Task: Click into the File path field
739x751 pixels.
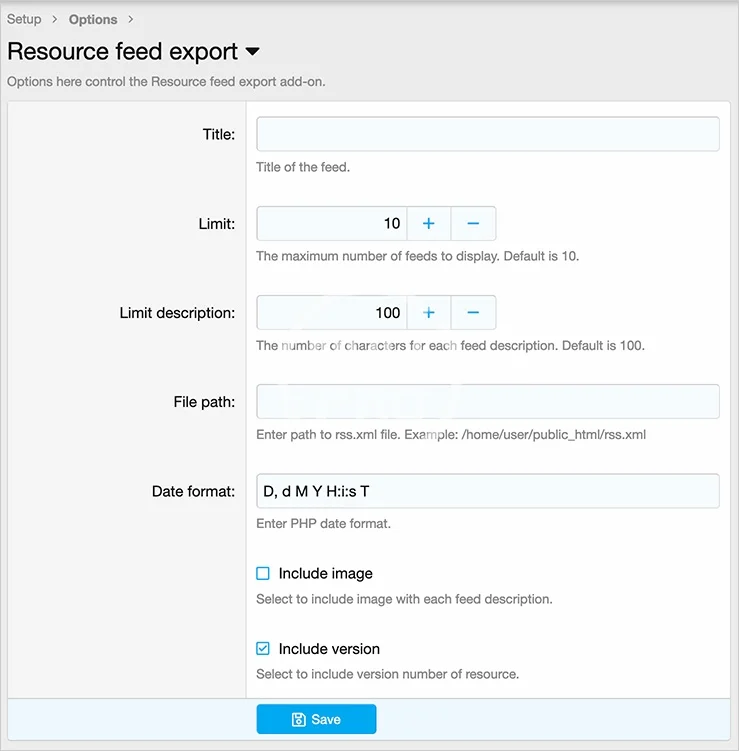Action: click(487, 402)
